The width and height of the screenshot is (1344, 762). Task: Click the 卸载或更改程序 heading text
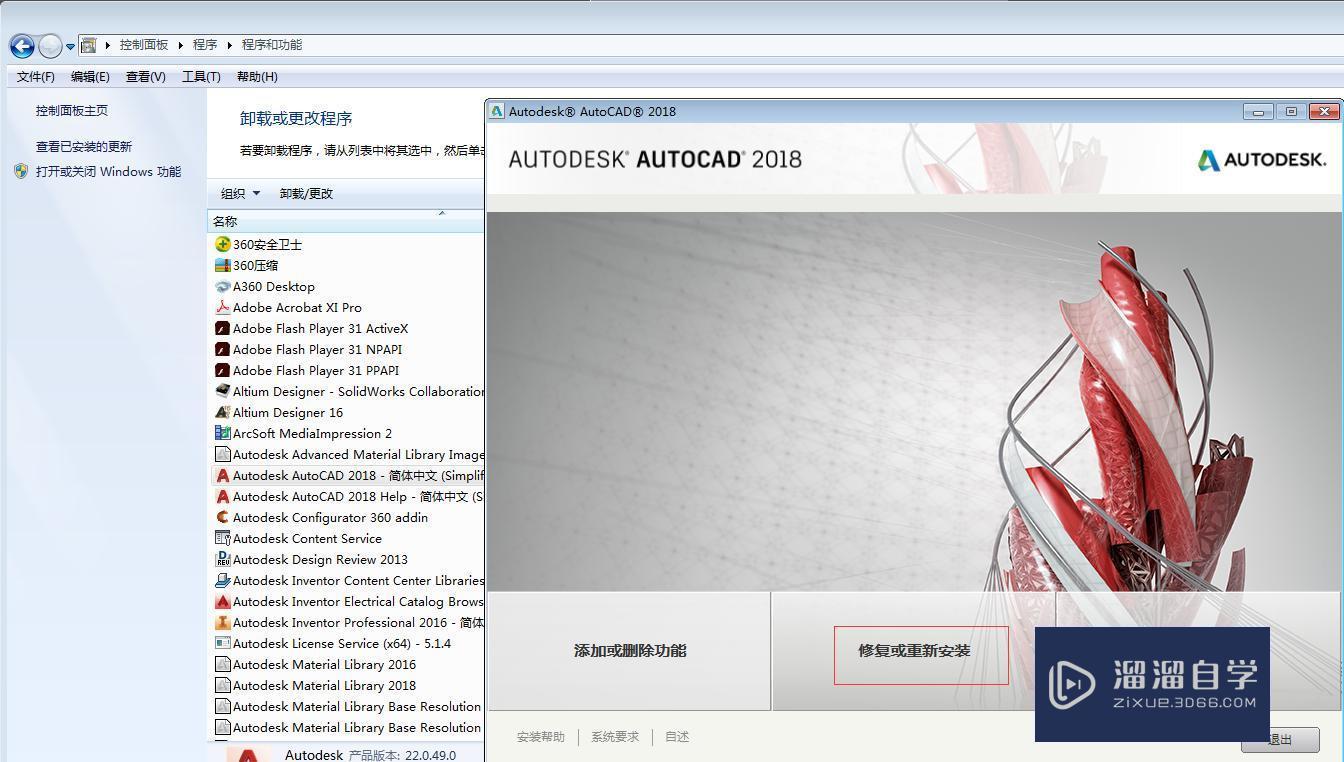coord(296,118)
